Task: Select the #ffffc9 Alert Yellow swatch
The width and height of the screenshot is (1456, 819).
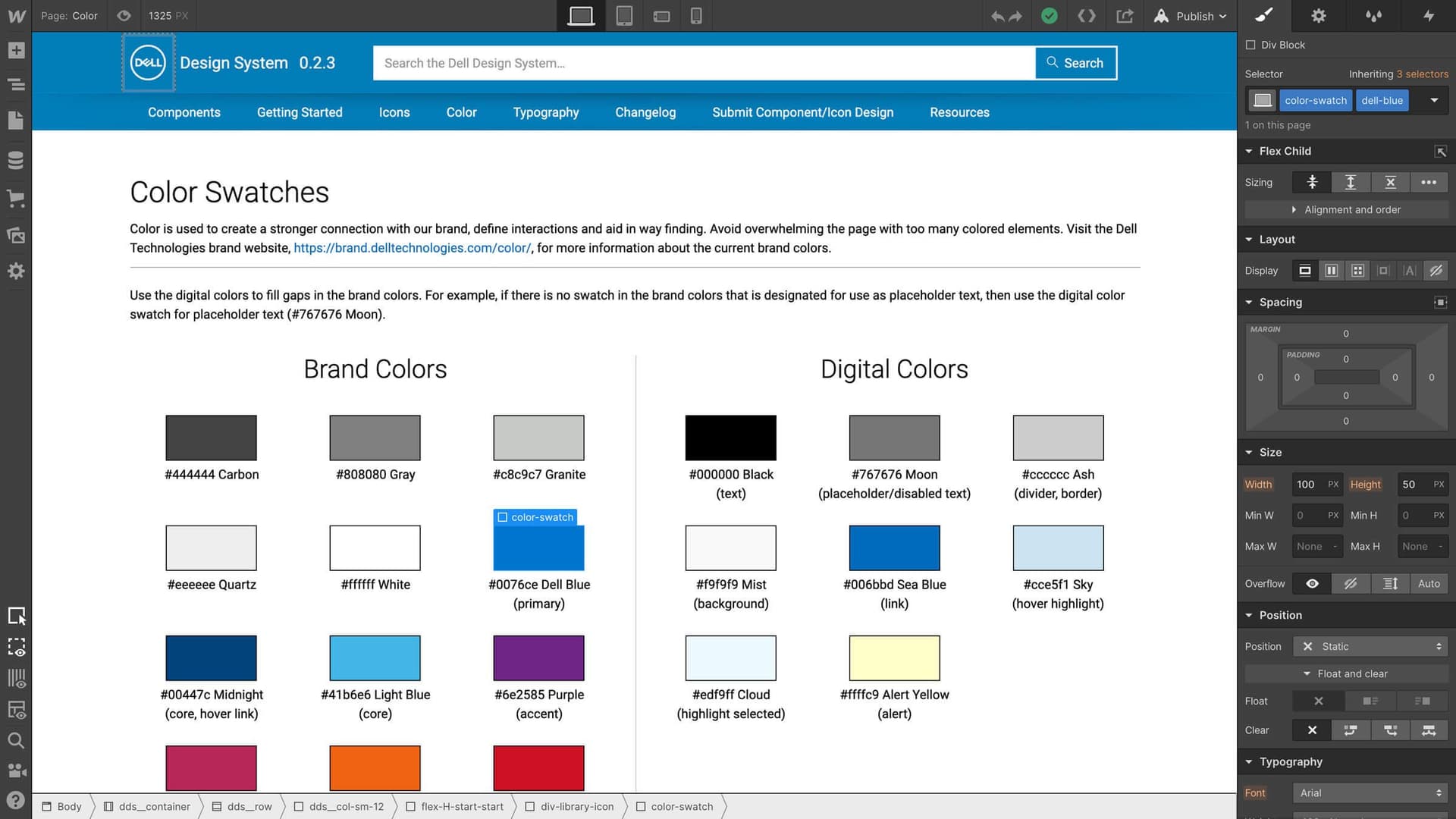Action: point(894,657)
